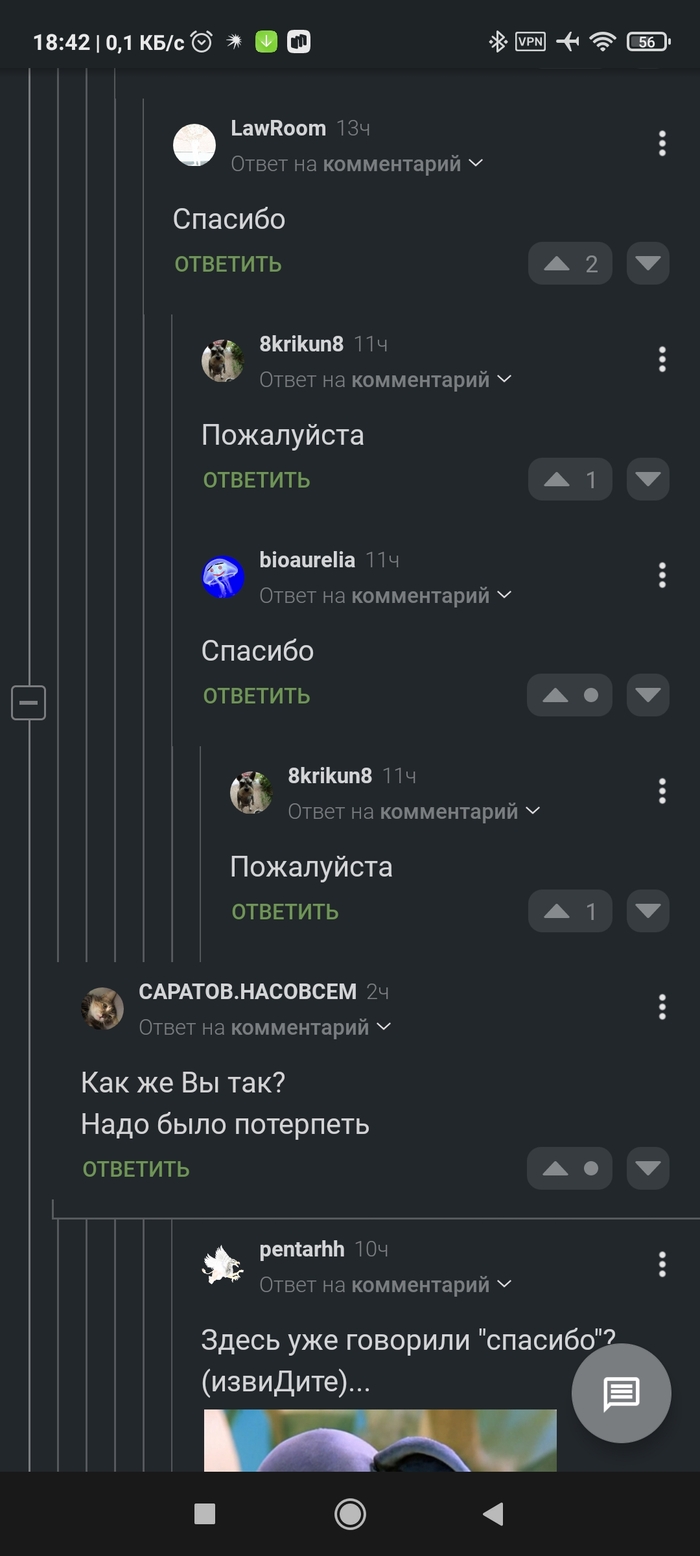Downvote LawRoom's Спасибо comment
Screen dimensions: 700x1556
pos(648,264)
